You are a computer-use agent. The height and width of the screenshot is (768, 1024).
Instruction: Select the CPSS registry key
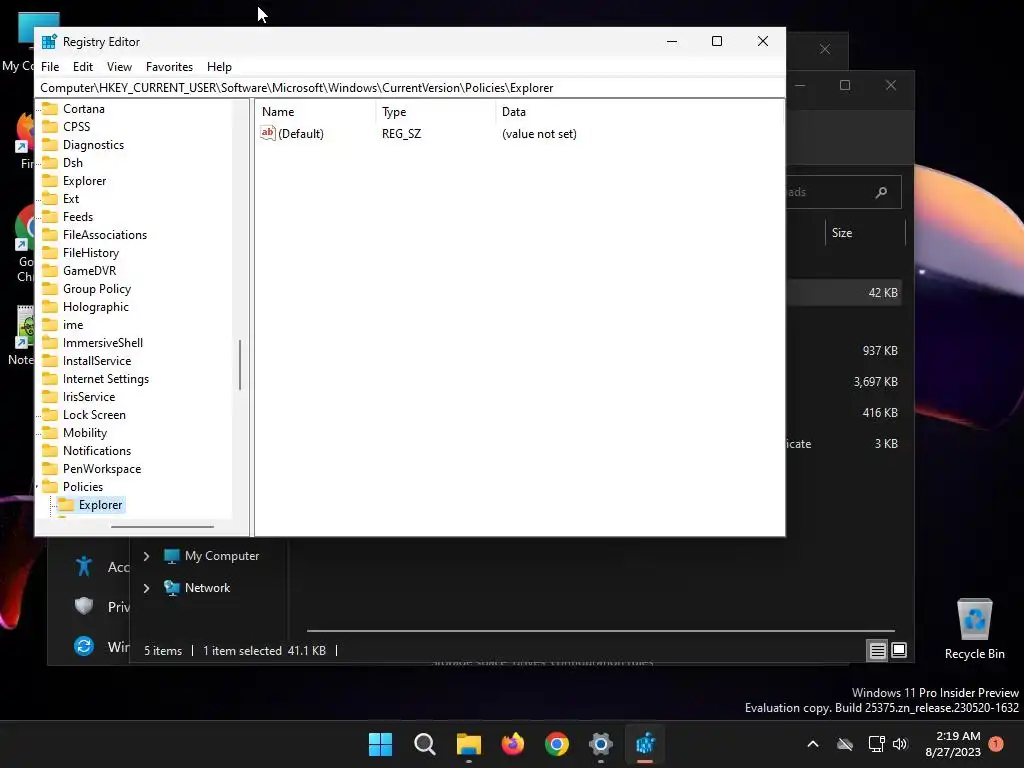pyautogui.click(x=76, y=127)
